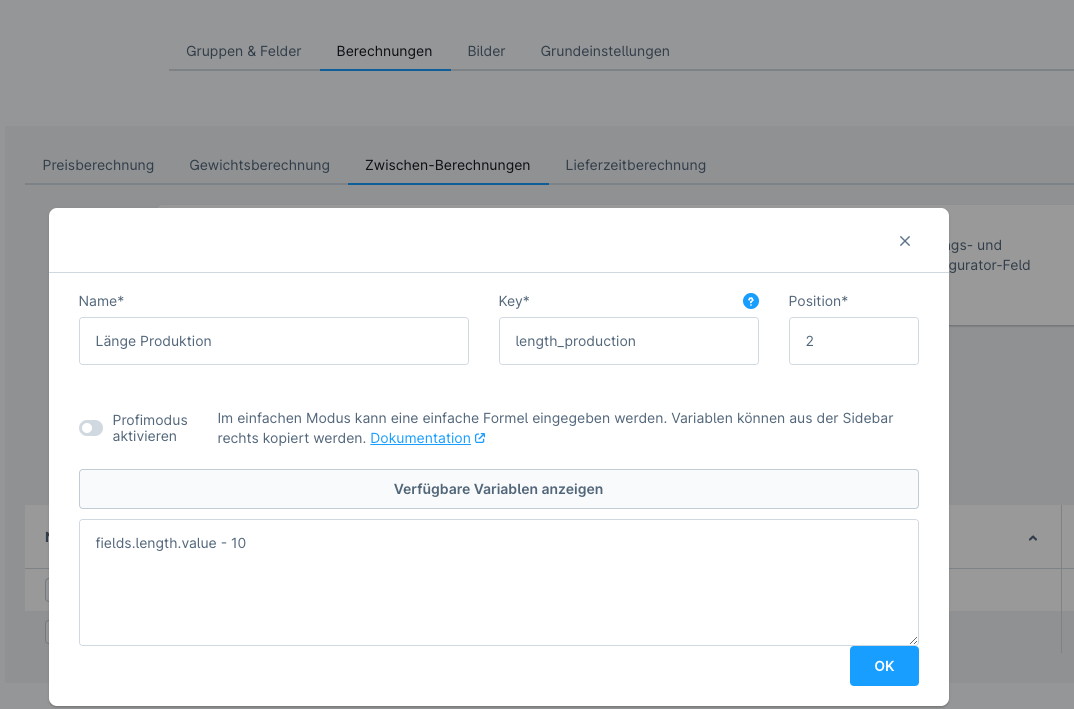Click the sort caret in the table header

[x=1032, y=538]
